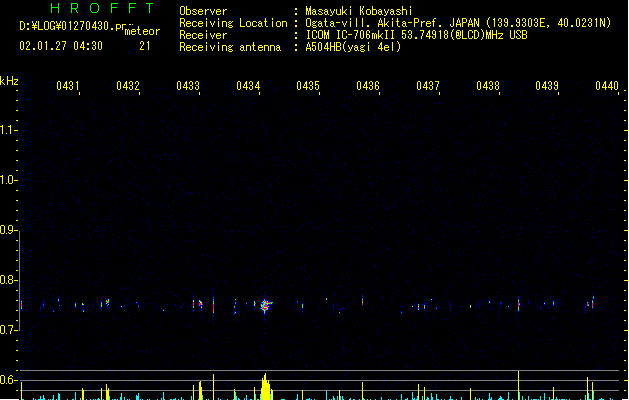Click the 0438 time marker
The width and height of the screenshot is (629, 400).
pos(488,85)
